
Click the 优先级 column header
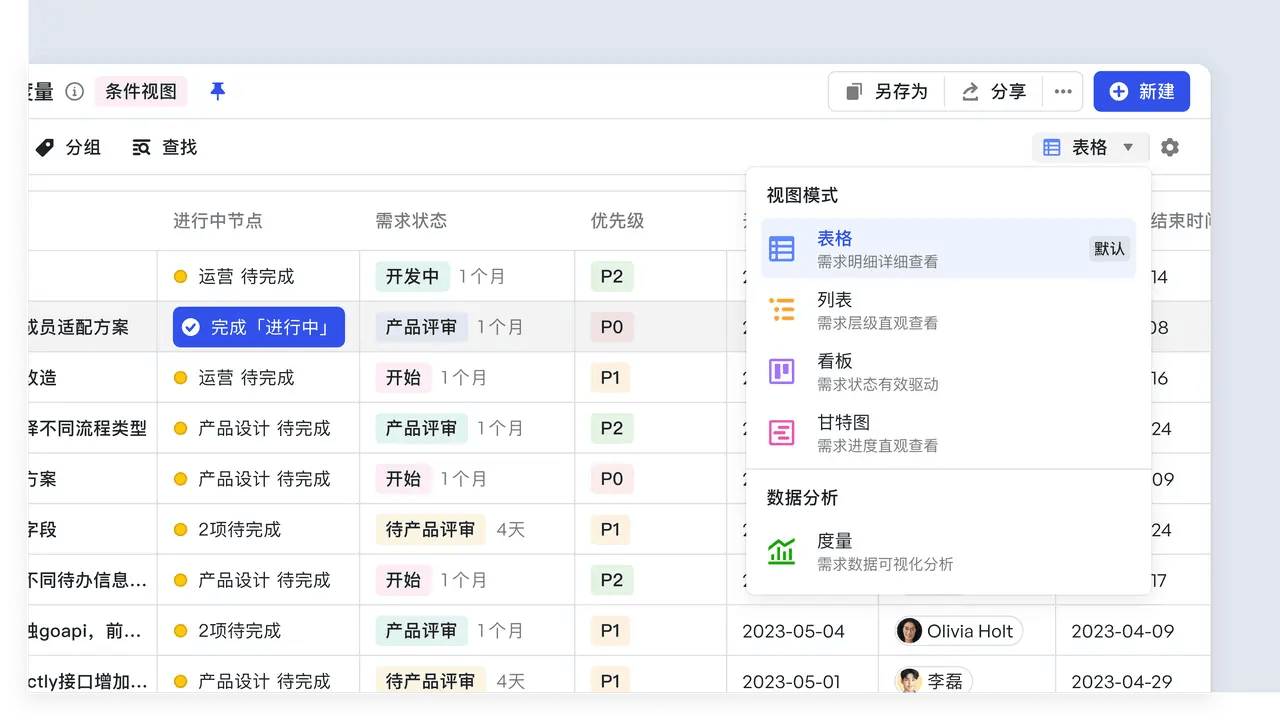pyautogui.click(x=617, y=221)
